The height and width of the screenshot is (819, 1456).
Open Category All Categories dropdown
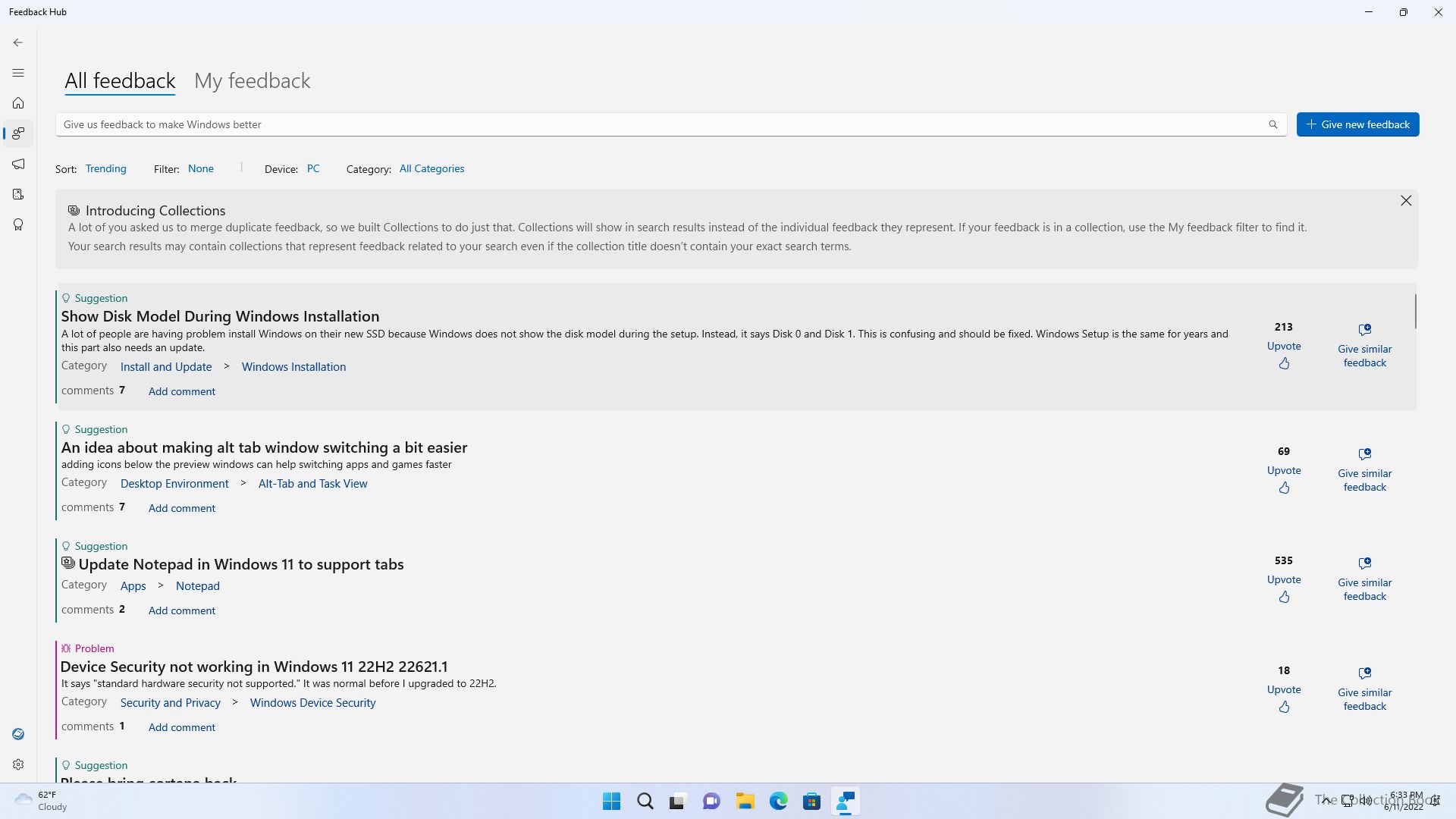(x=432, y=168)
